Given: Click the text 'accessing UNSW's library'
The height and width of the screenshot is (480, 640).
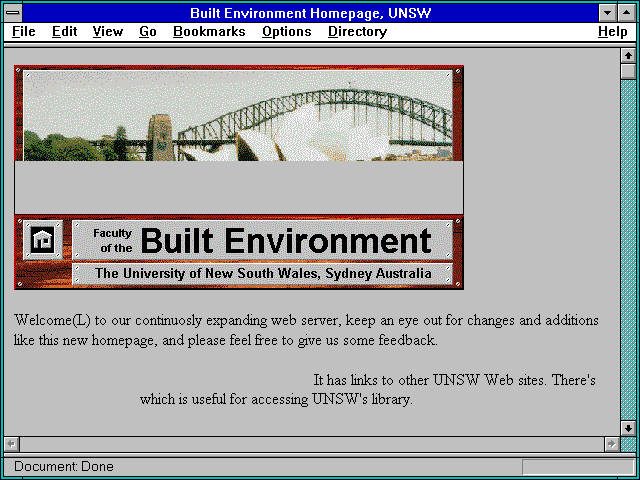Looking at the screenshot, I should [331, 399].
